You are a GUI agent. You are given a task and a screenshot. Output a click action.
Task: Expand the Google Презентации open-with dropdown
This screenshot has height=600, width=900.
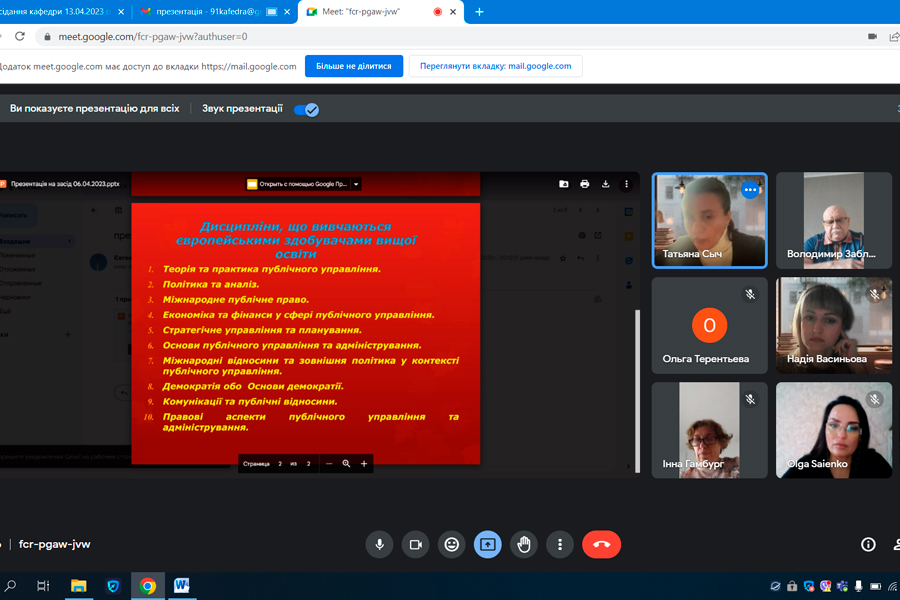click(x=356, y=184)
